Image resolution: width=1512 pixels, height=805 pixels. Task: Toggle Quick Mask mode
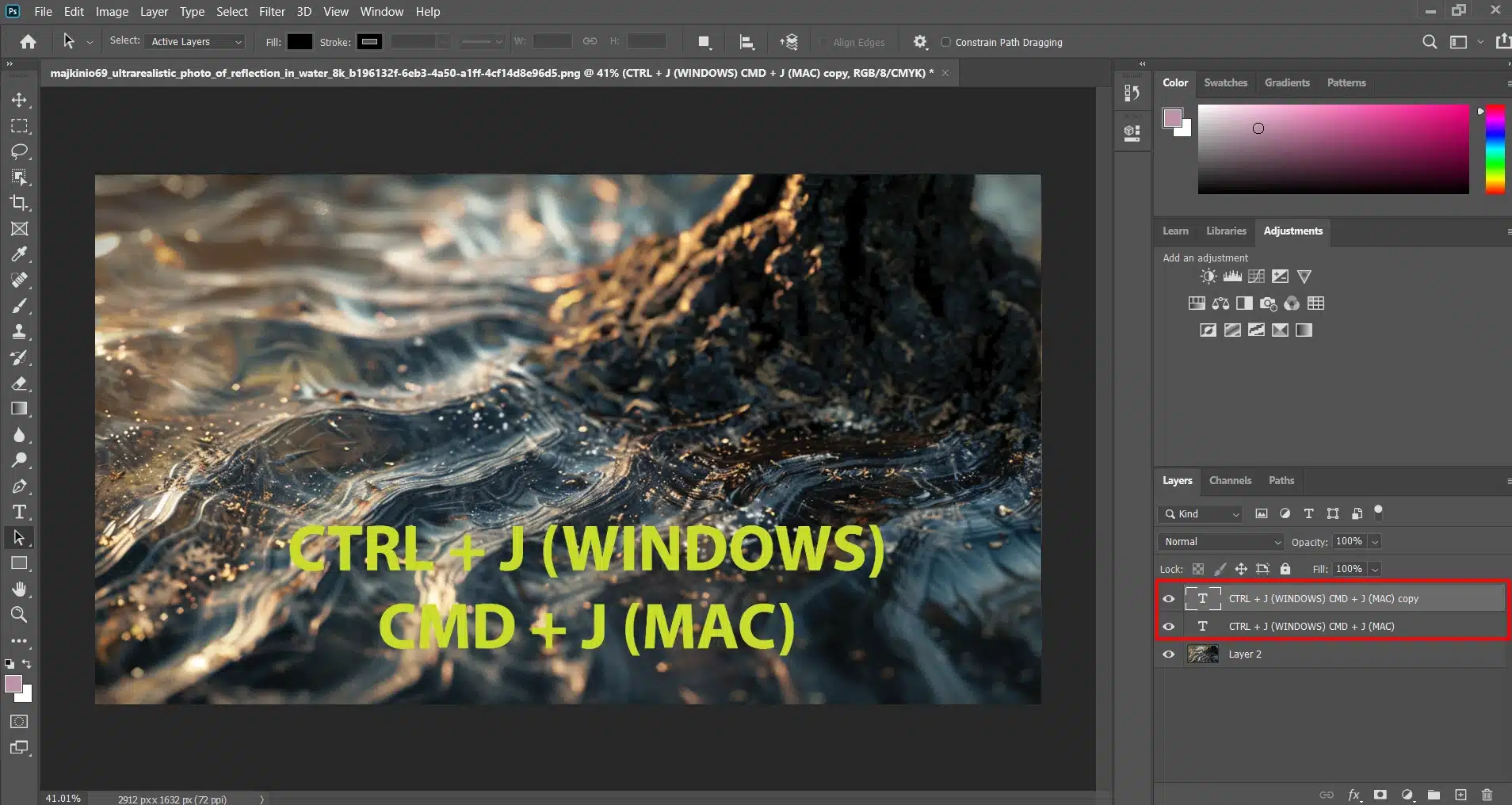point(19,722)
